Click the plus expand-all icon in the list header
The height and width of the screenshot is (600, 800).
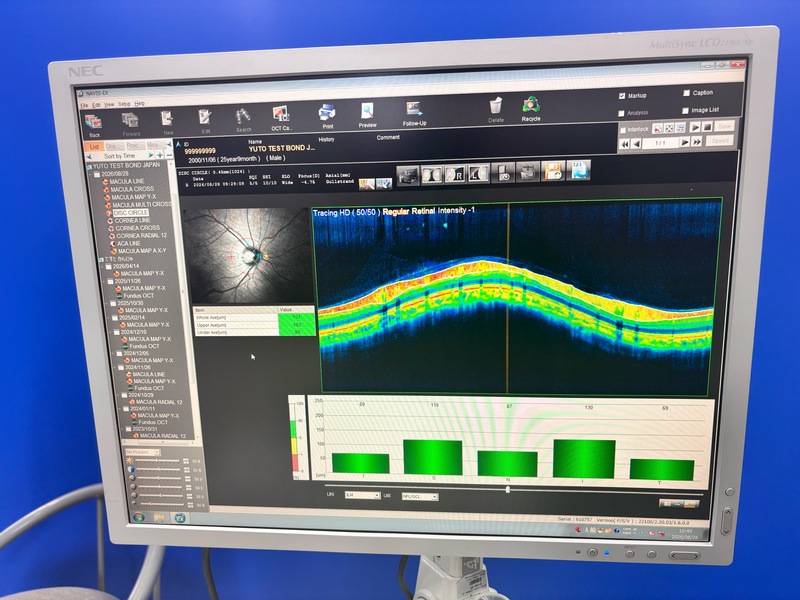[160, 155]
